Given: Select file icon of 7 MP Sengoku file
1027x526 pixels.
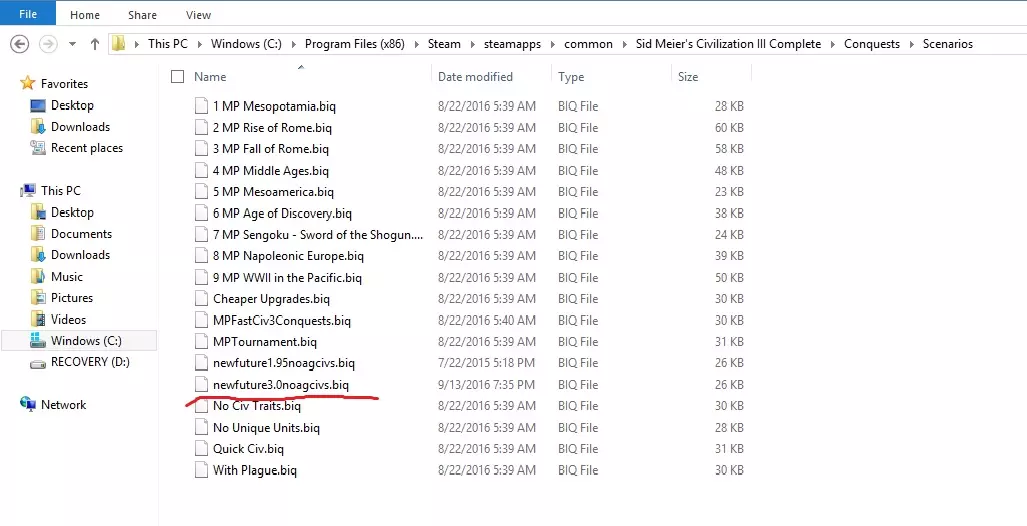Looking at the screenshot, I should pyautogui.click(x=201, y=235).
